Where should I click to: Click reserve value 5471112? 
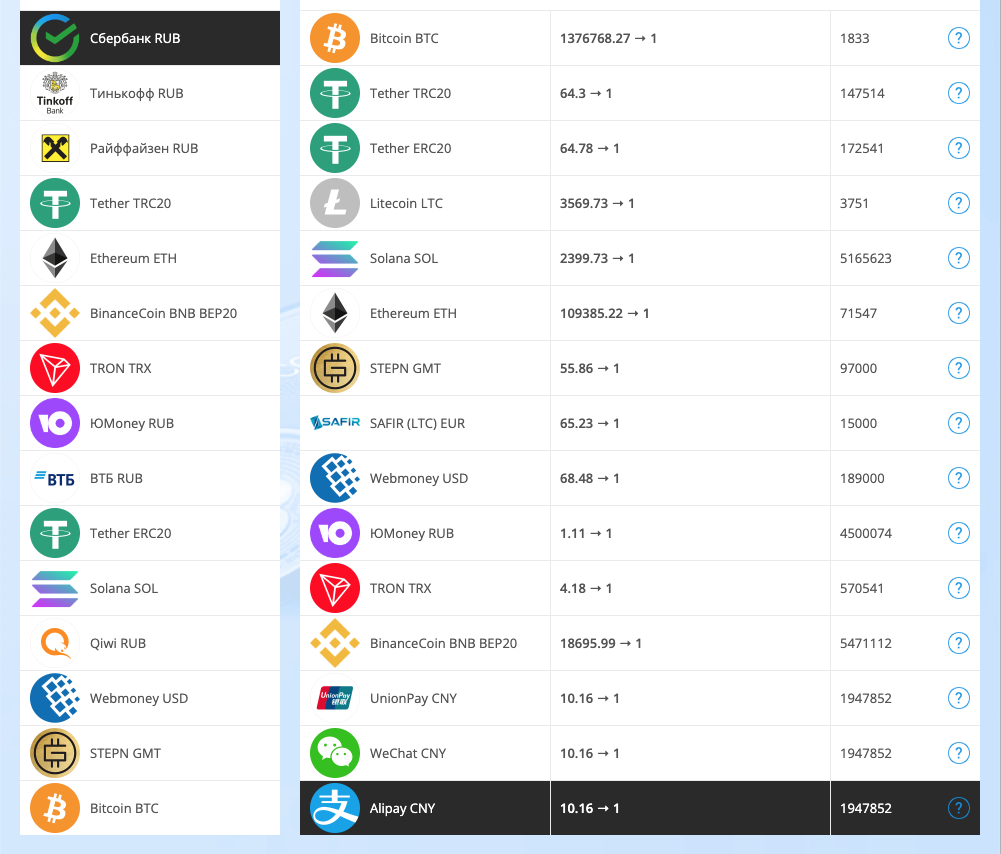[866, 643]
